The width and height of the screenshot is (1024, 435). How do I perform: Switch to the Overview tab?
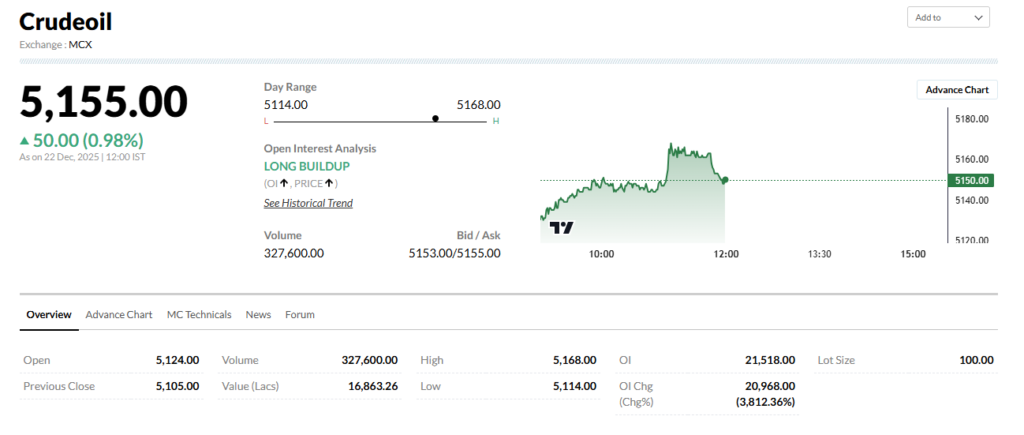tap(49, 314)
